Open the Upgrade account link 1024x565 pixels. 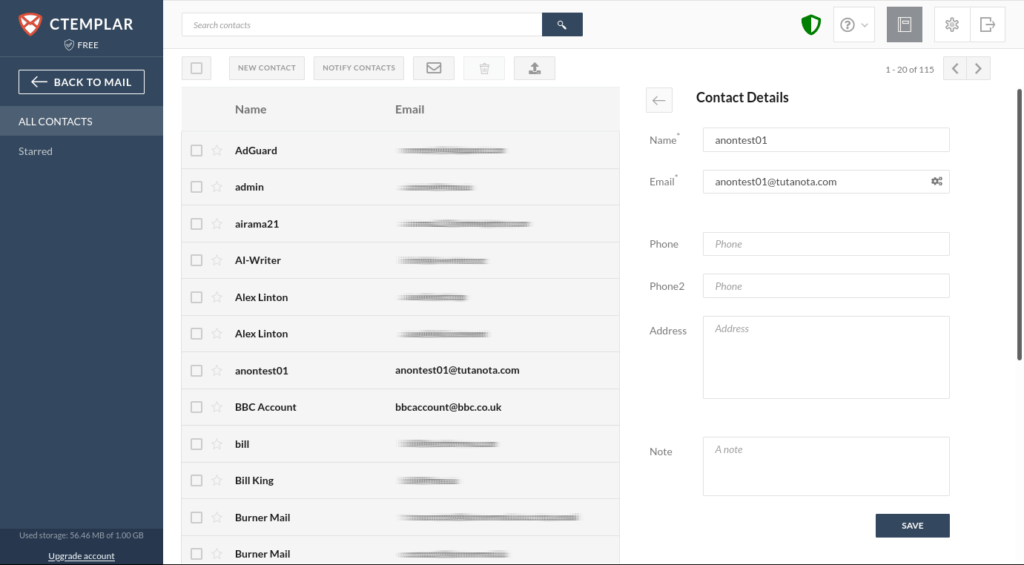(82, 556)
